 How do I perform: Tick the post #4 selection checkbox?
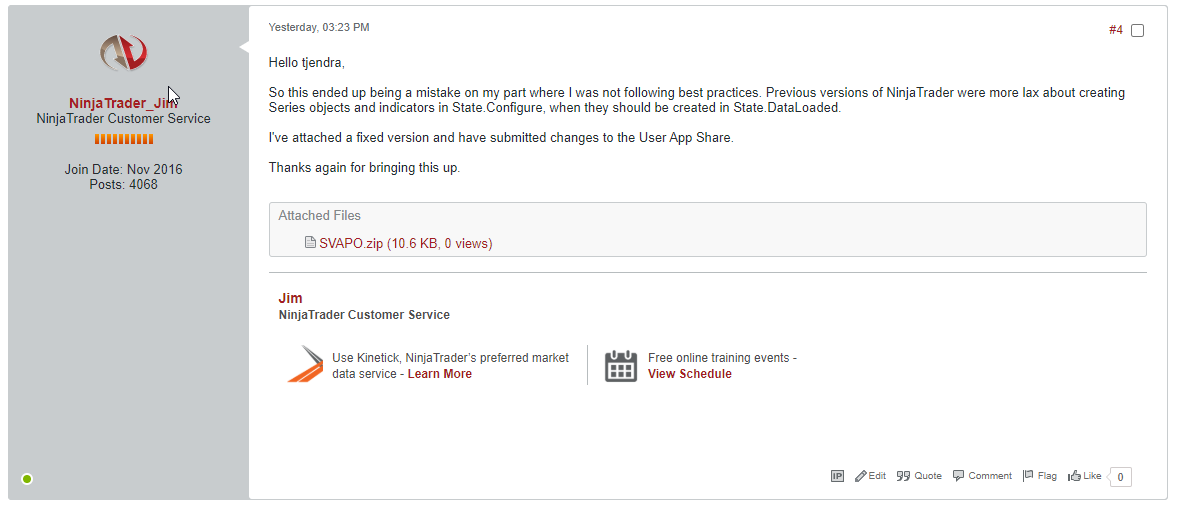coord(1137,31)
